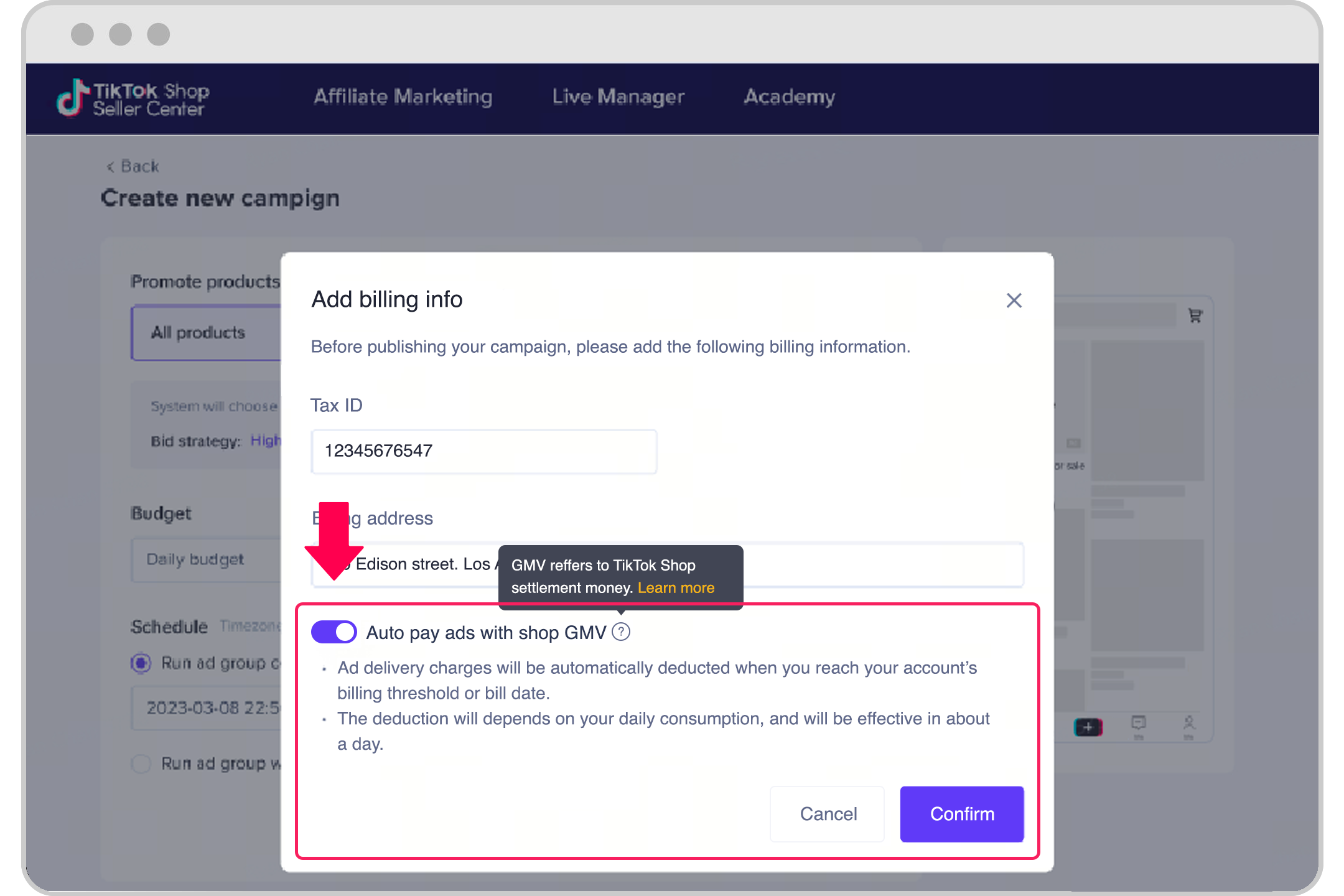The width and height of the screenshot is (1344, 896).
Task: Click the inbox message icon in preview
Action: point(1138,724)
